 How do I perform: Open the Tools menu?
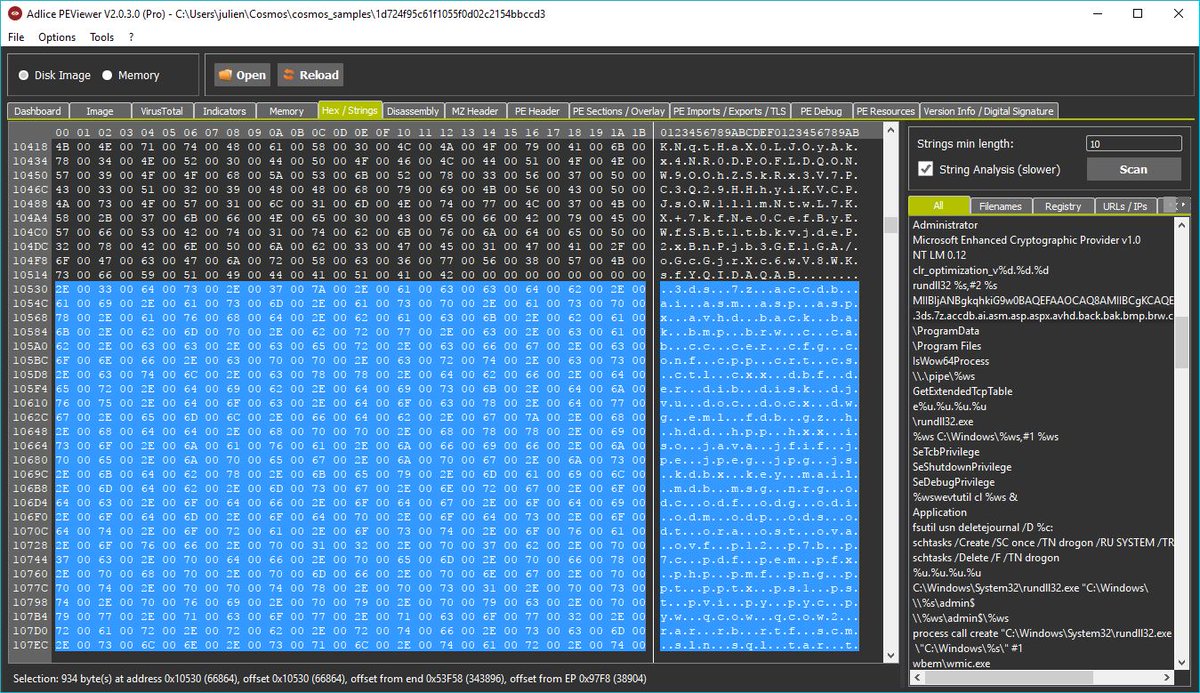[x=102, y=37]
